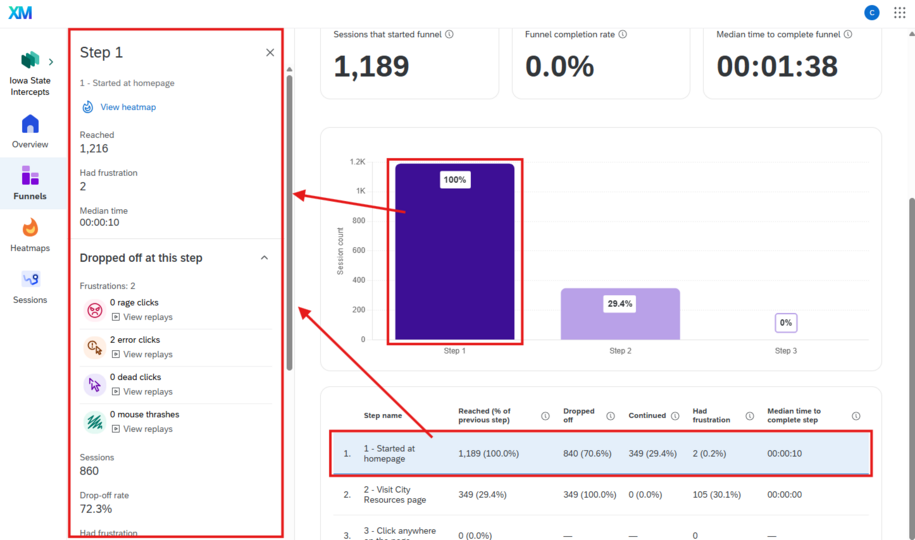Click info icon beside Sessions that started funnel

pyautogui.click(x=449, y=34)
